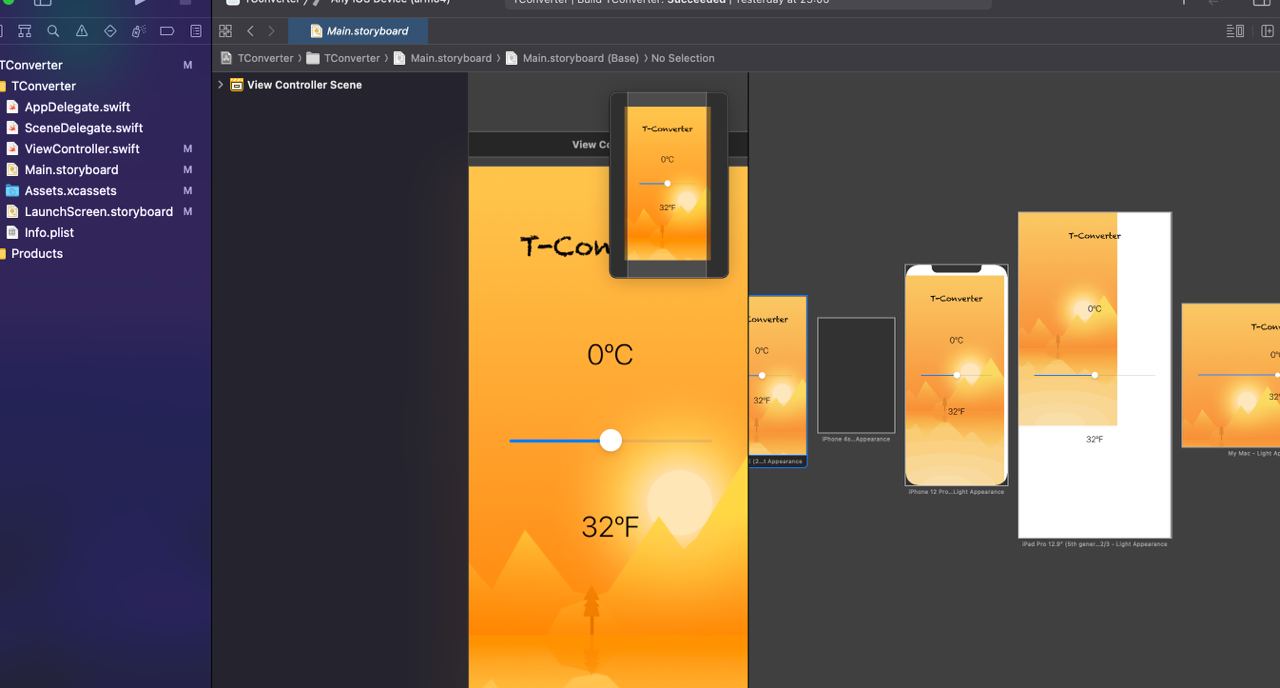Viewport: 1280px width, 688px height.
Task: Select the TConverter group folder
Action: click(43, 86)
